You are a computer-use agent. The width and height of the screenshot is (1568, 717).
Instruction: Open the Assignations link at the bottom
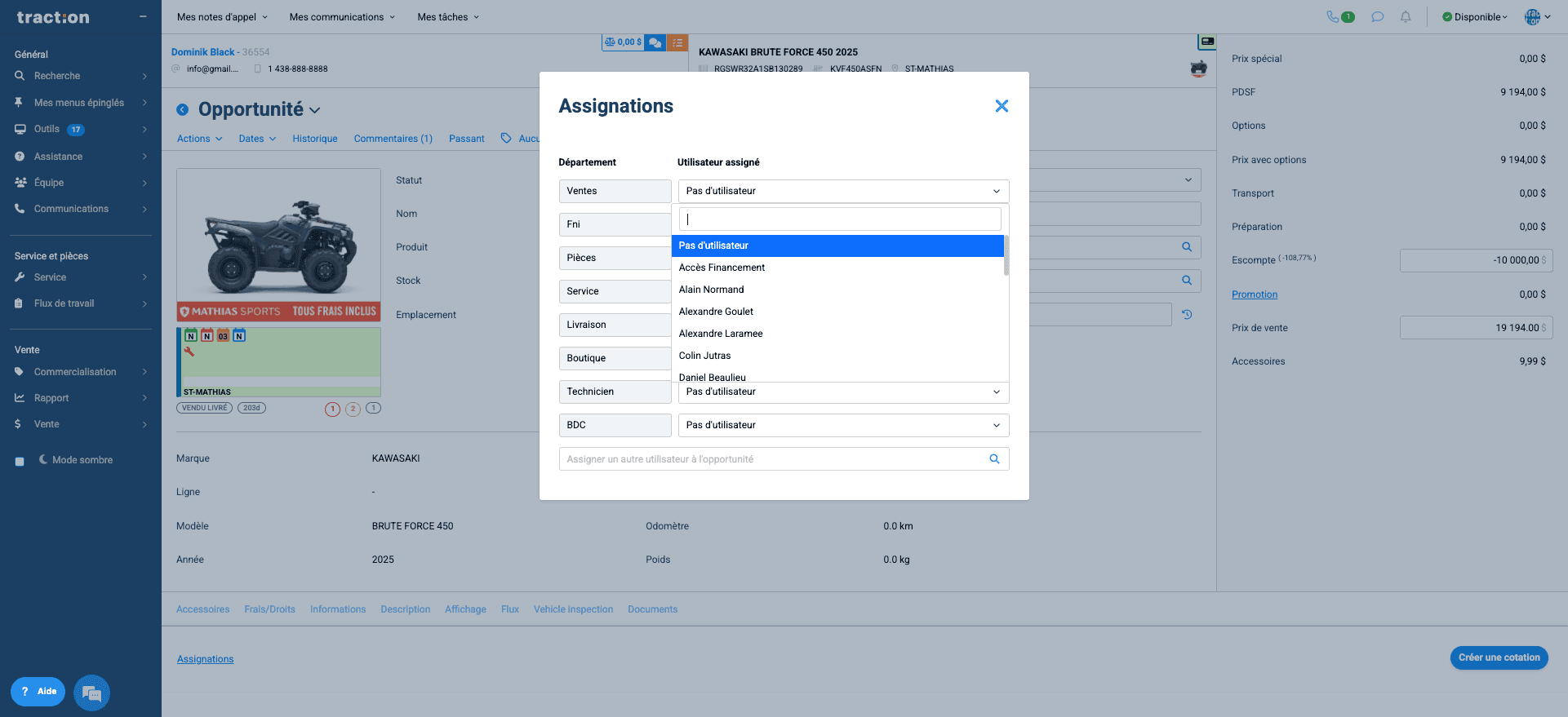point(206,659)
